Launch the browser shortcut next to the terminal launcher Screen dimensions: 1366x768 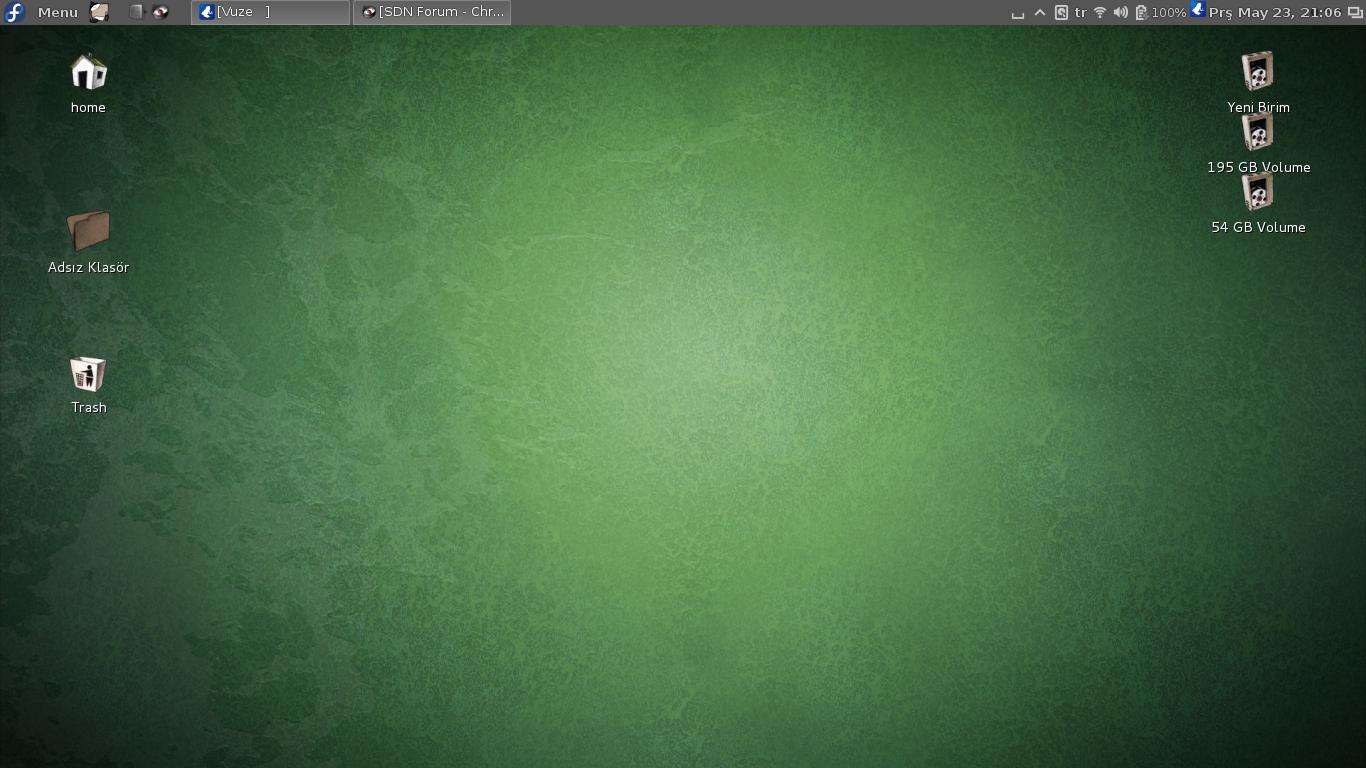(161, 12)
